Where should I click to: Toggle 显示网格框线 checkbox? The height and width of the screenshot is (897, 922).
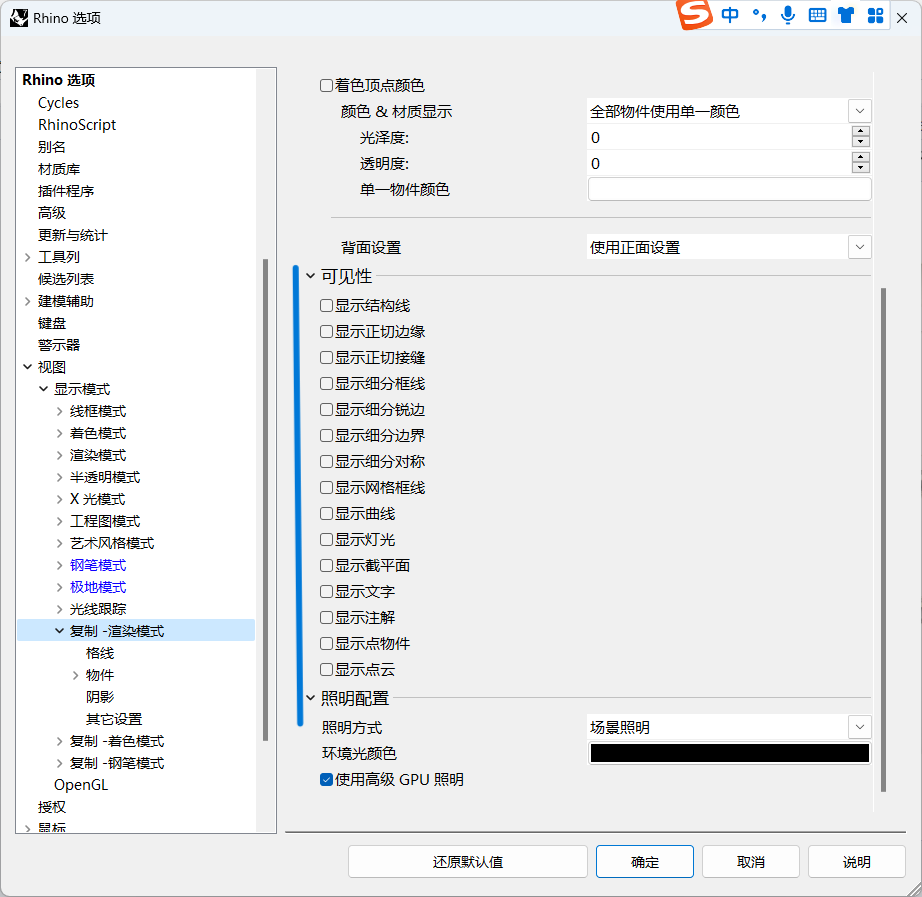326,487
